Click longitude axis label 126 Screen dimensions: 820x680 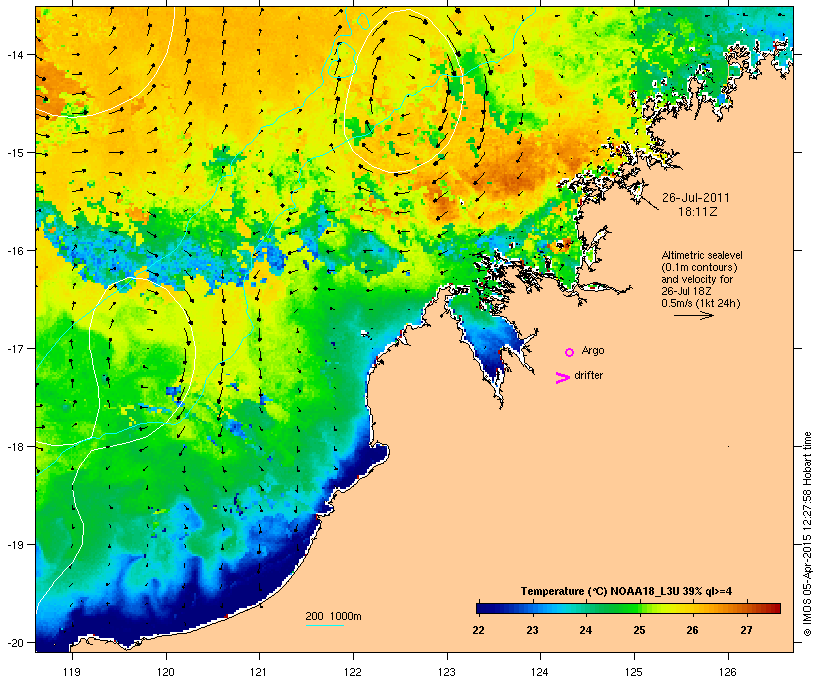point(728,672)
